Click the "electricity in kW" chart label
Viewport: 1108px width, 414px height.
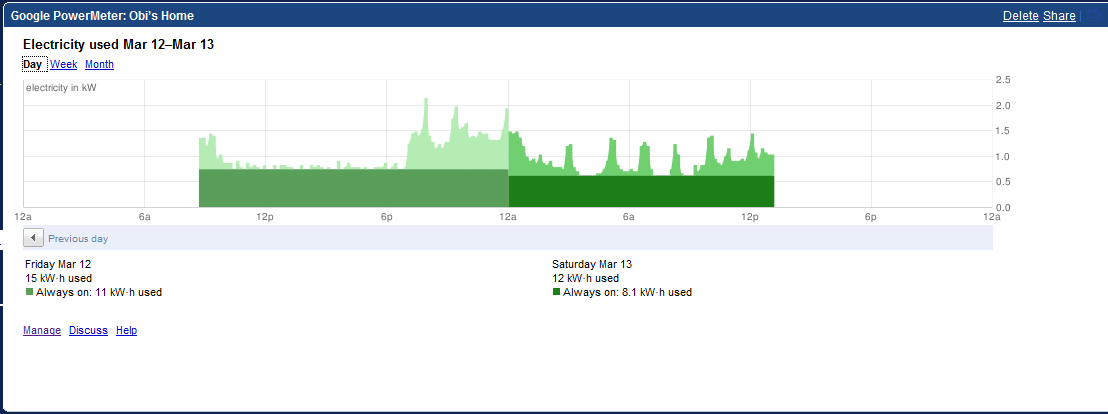tap(61, 88)
